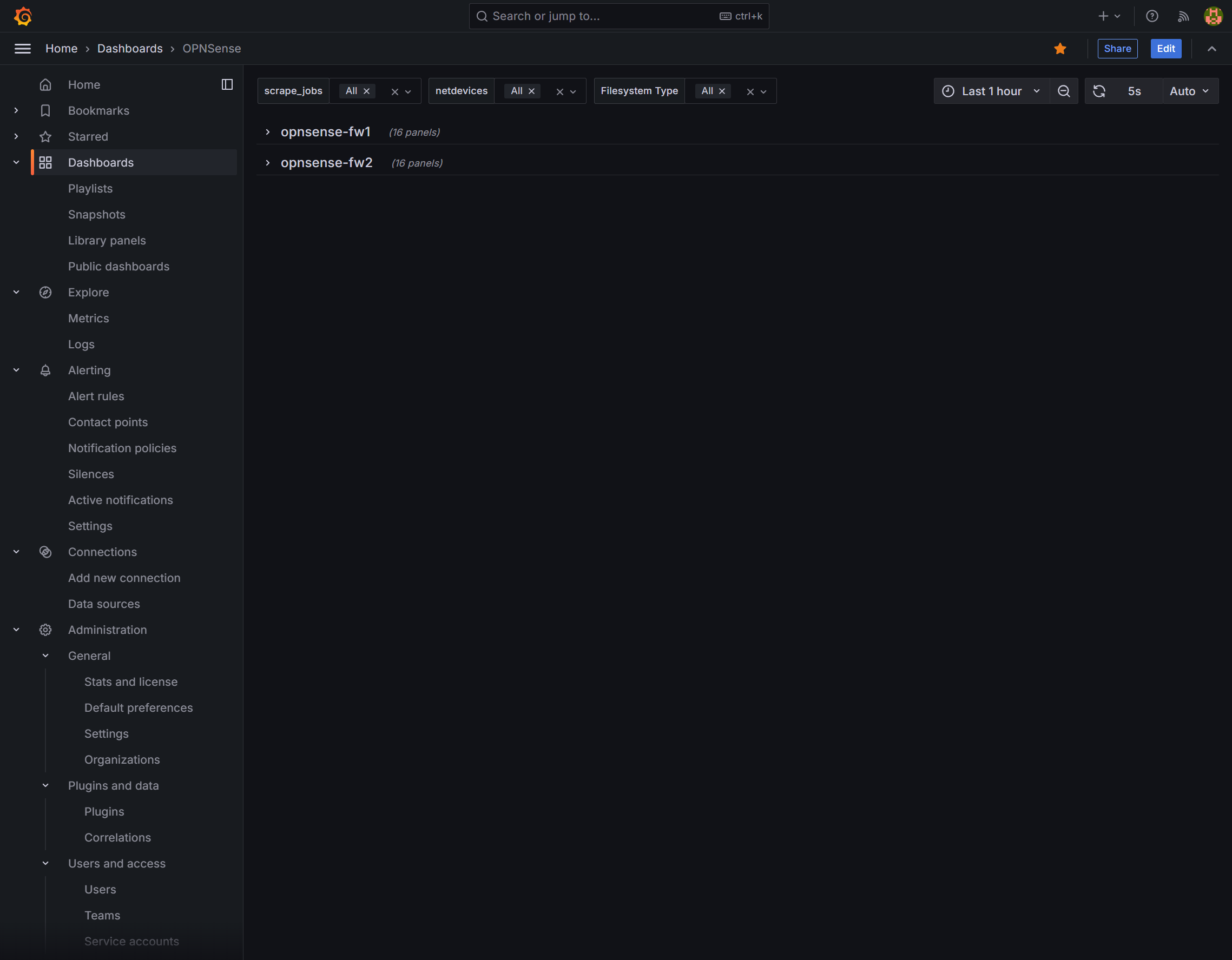This screenshot has height=960, width=1232.
Task: Open Stats and license page
Action: 131,681
